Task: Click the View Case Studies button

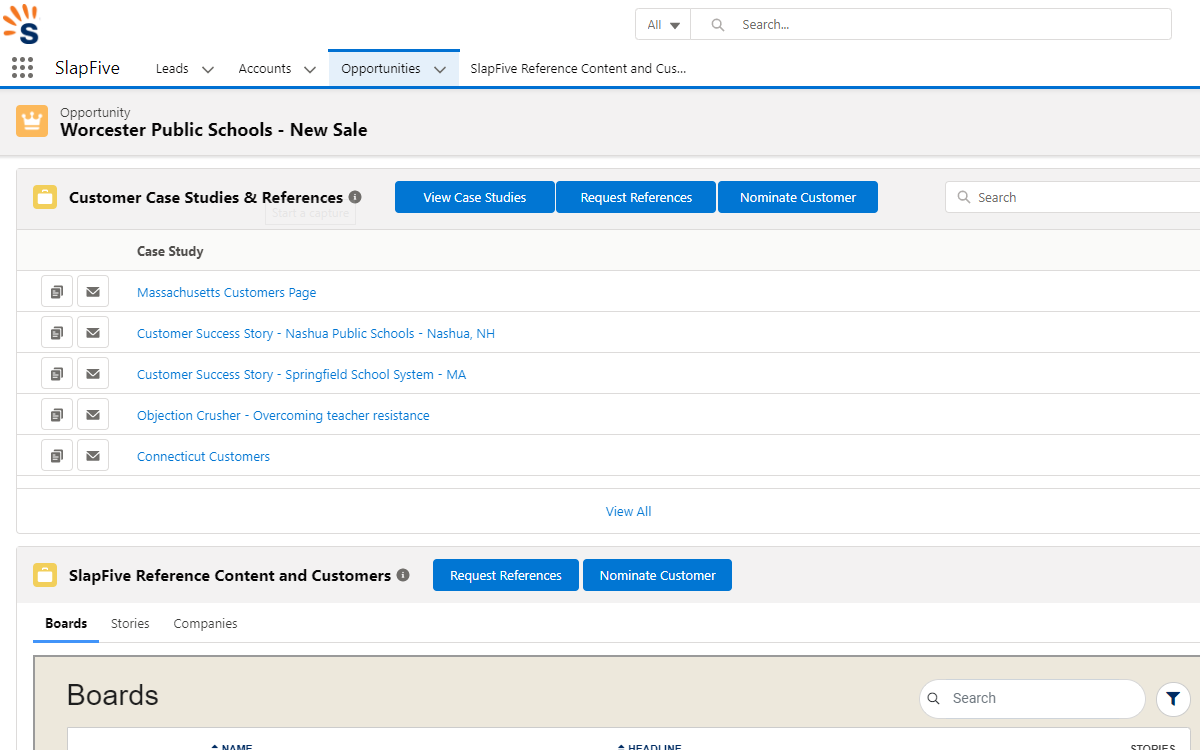Action: point(475,197)
